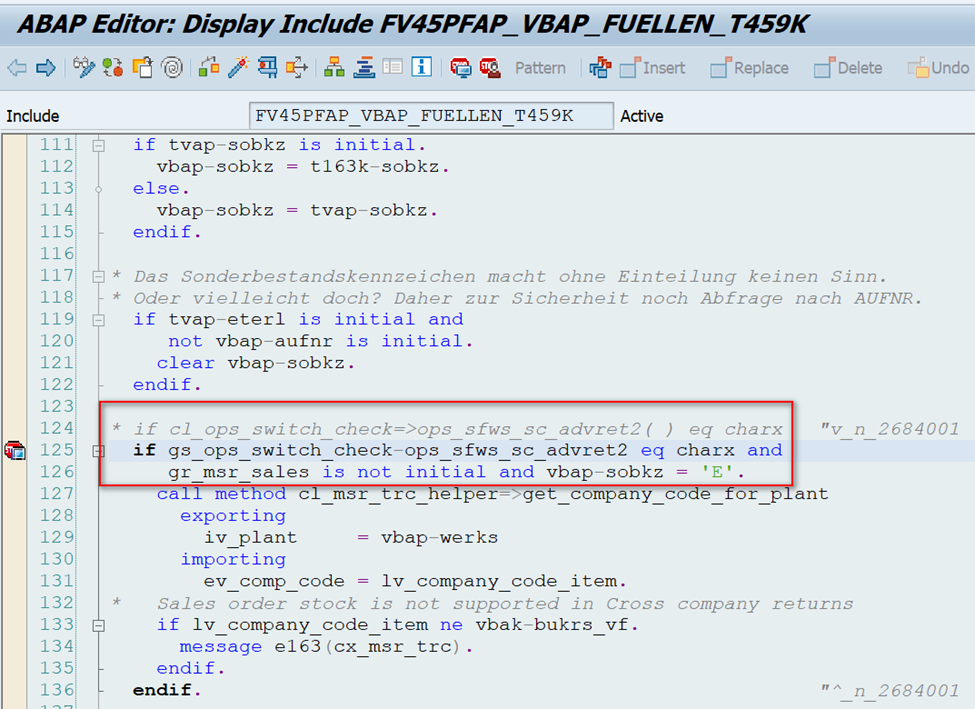
Task: Click 'iv_plant' on line 129
Action: point(251,537)
